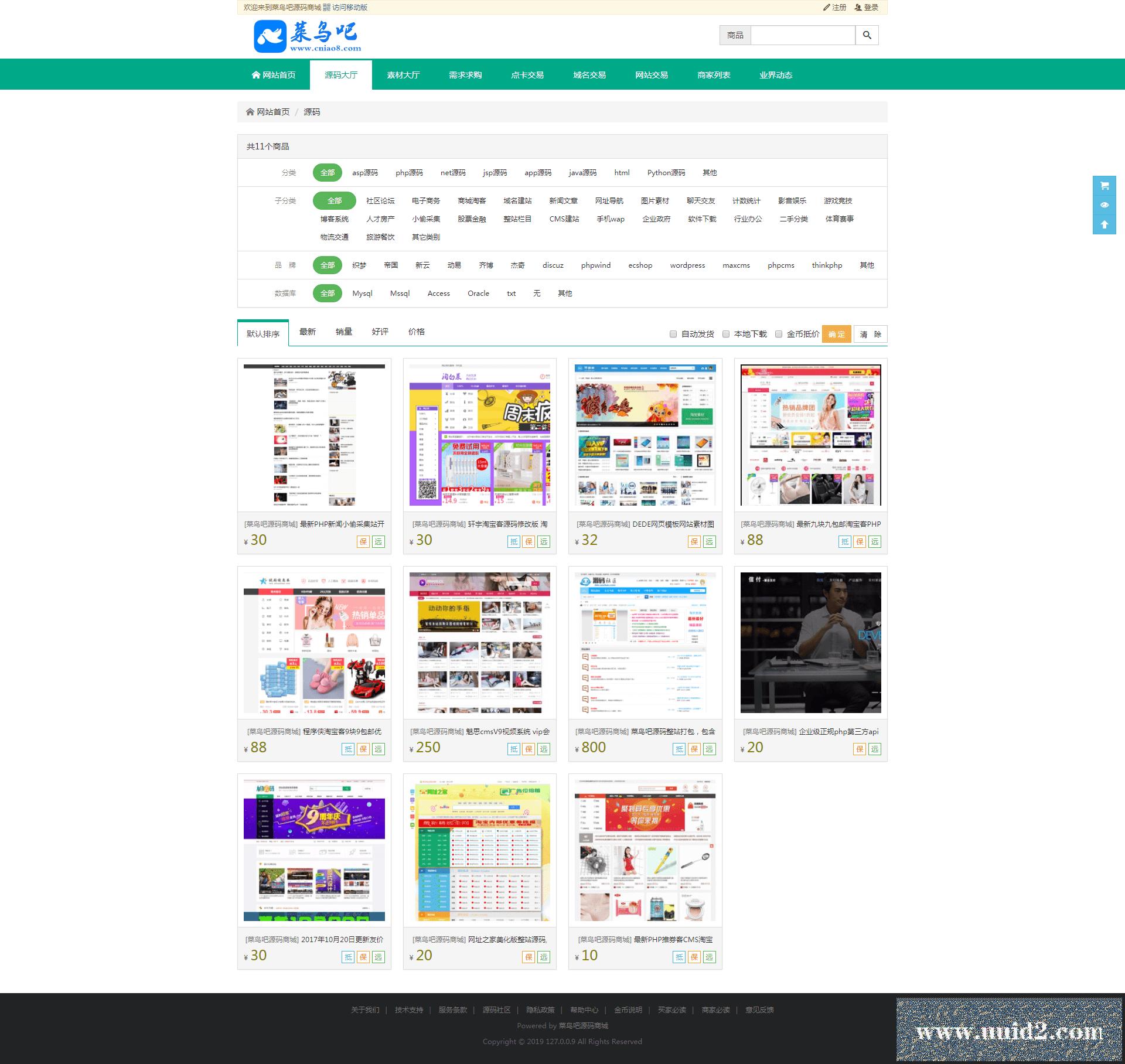Click the eye browsing-history sidebar icon
This screenshot has width=1125, height=1064.
[x=1104, y=205]
